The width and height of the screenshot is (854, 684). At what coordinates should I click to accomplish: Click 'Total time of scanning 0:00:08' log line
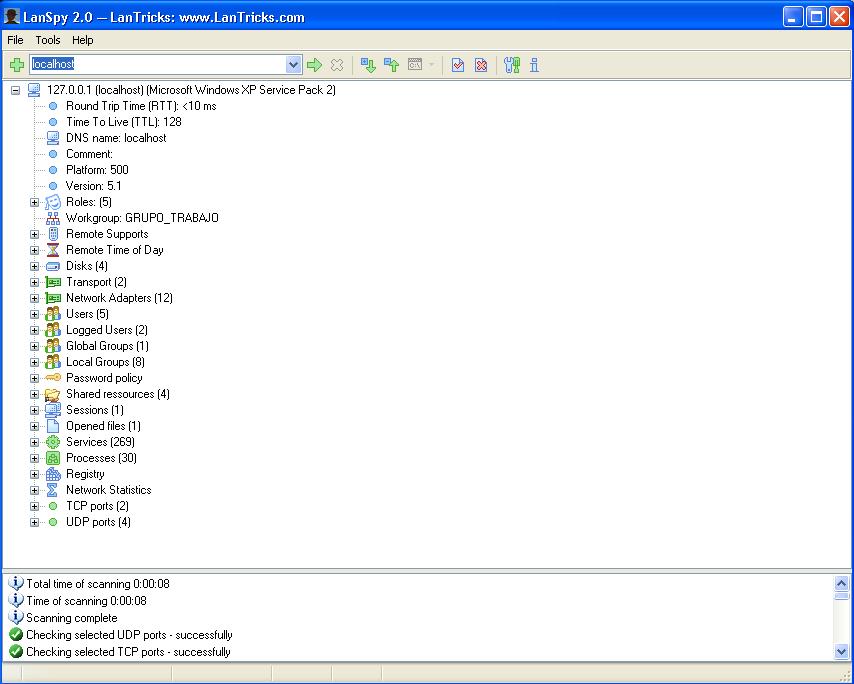click(x=98, y=584)
